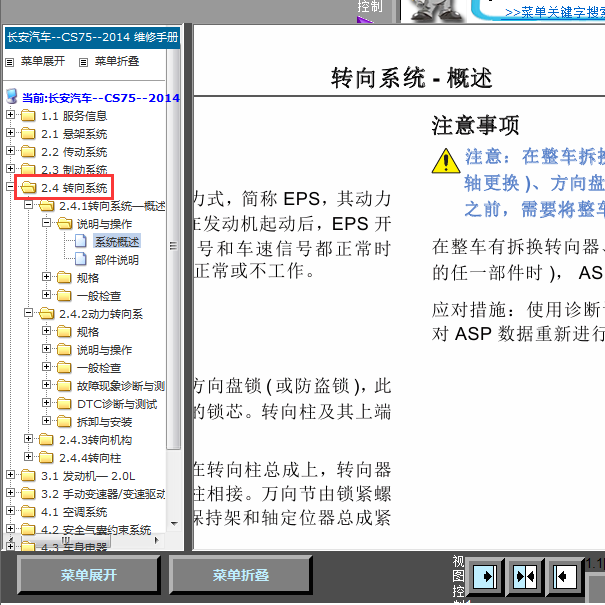605x605 pixels.
Task: Select the 部件说明 tree item
Action: [x=117, y=260]
